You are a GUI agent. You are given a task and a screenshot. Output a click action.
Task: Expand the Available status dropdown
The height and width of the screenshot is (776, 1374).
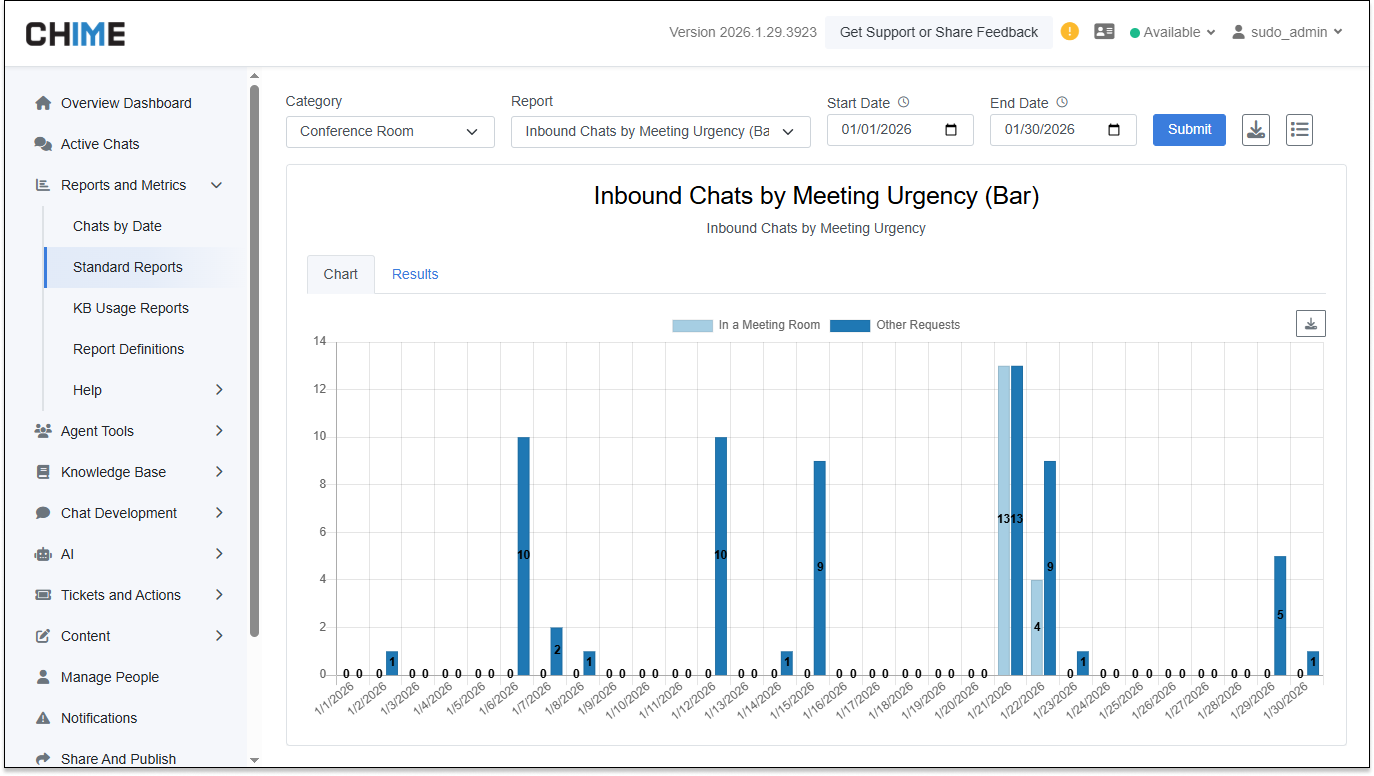1172,32
